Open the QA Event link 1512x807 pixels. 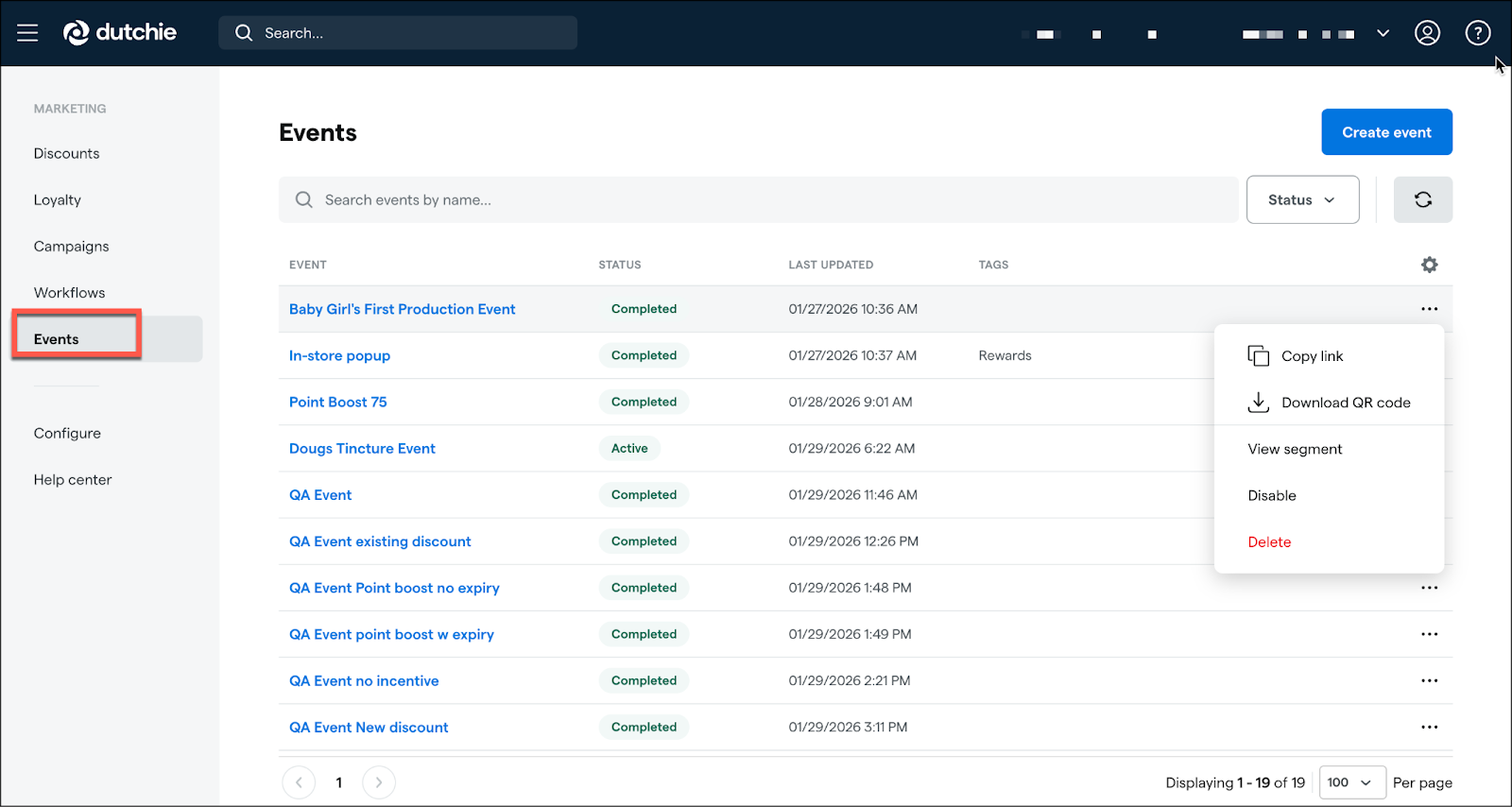tap(320, 494)
